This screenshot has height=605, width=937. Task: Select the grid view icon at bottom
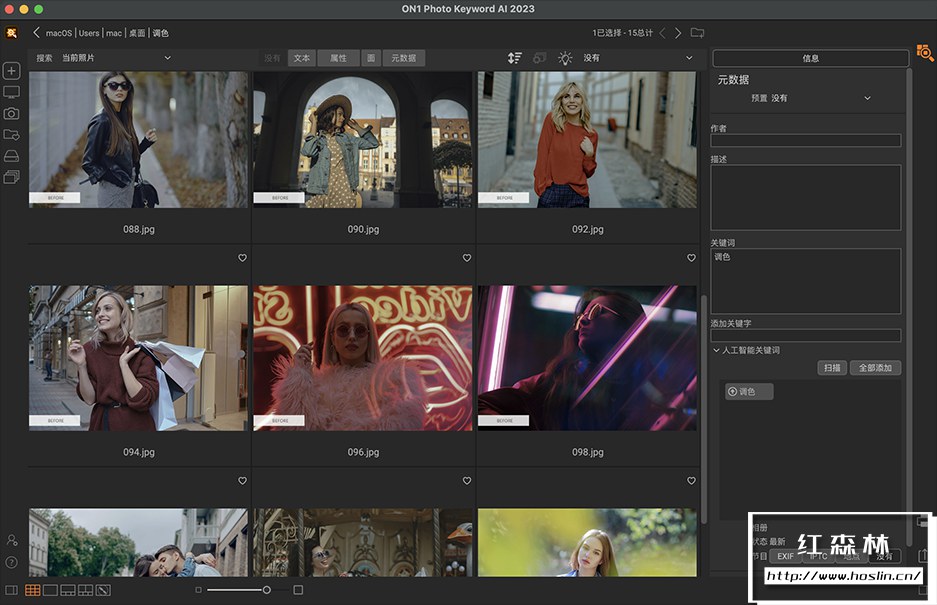(33, 590)
